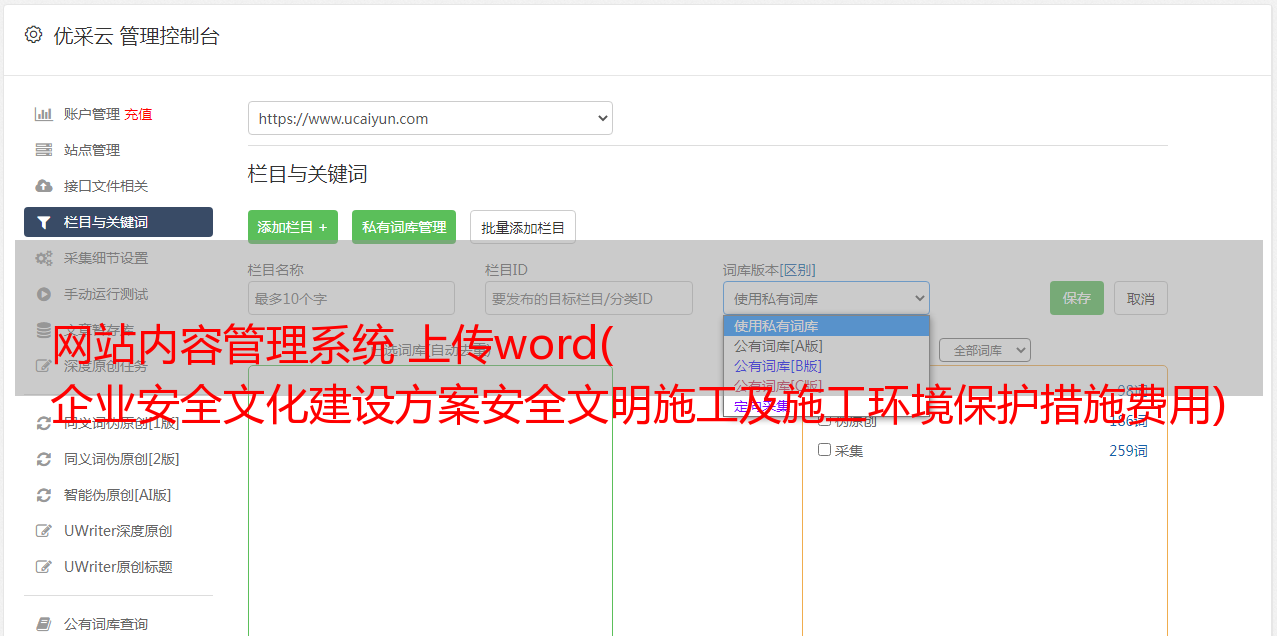
Task: Click the 取消 button
Action: [1141, 298]
